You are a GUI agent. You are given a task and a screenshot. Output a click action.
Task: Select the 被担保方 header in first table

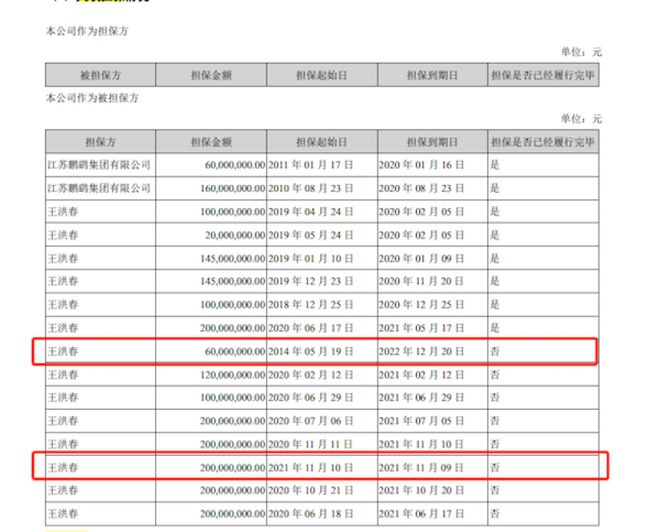tap(101, 75)
